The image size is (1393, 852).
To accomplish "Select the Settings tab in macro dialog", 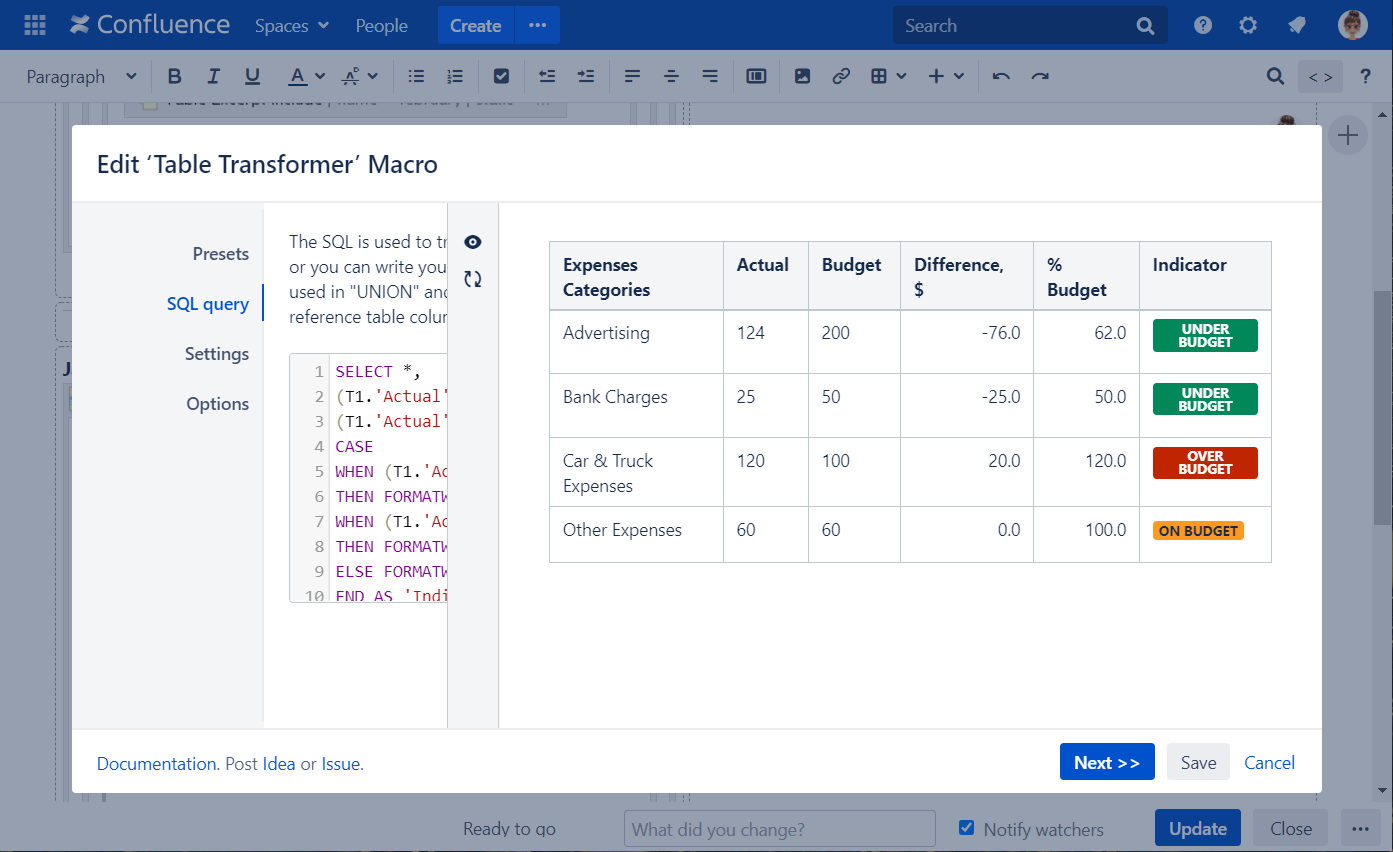I will point(216,354).
